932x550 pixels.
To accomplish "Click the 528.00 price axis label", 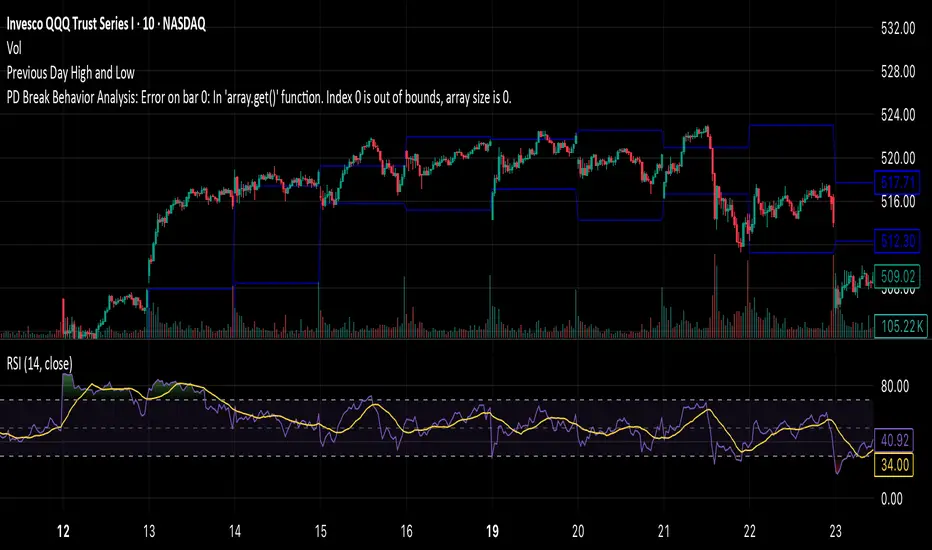I will pyautogui.click(x=898, y=71).
